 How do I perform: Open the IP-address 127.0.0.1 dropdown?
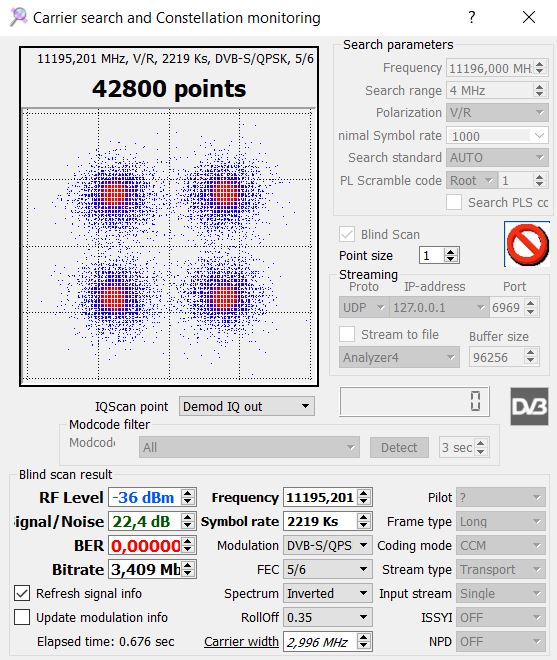[439, 307]
